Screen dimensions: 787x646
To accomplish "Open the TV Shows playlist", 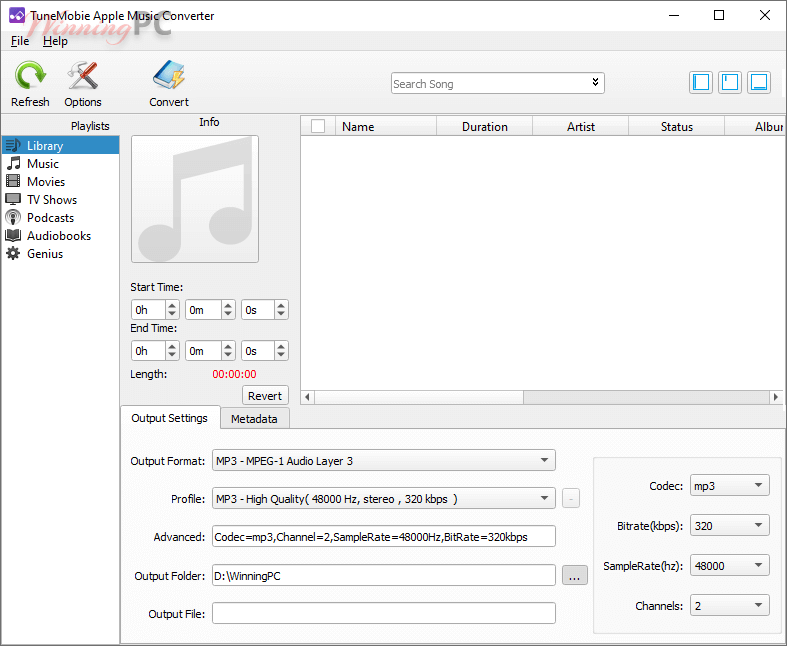I will click(60, 200).
